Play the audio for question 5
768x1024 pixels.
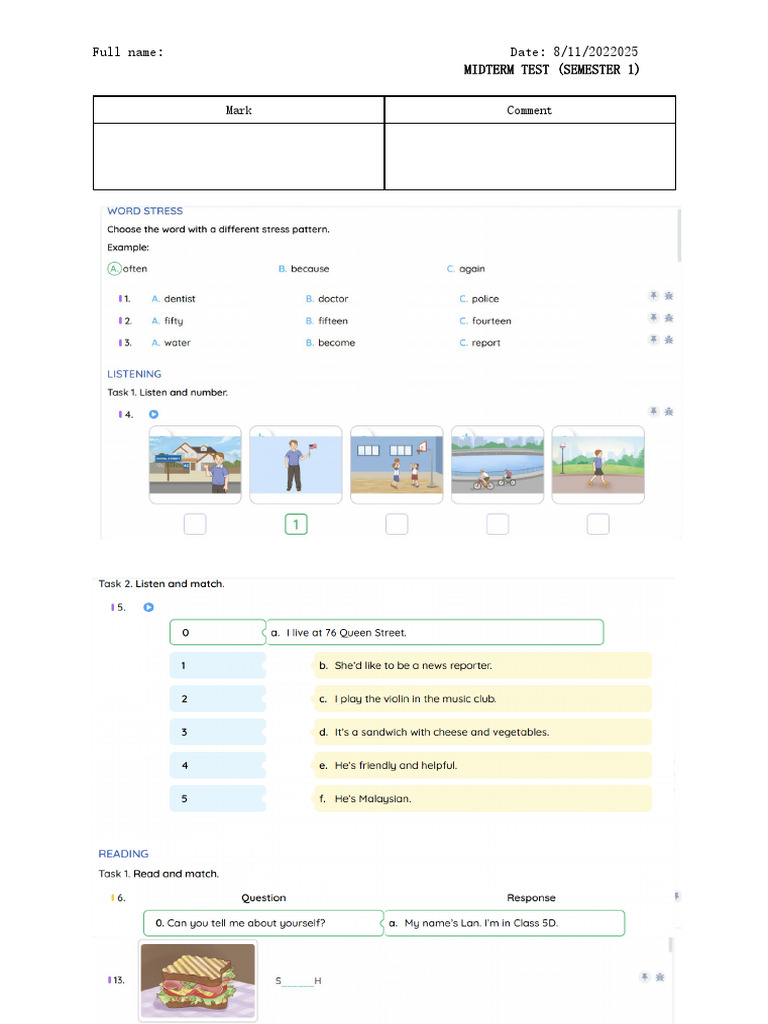pyautogui.click(x=148, y=607)
